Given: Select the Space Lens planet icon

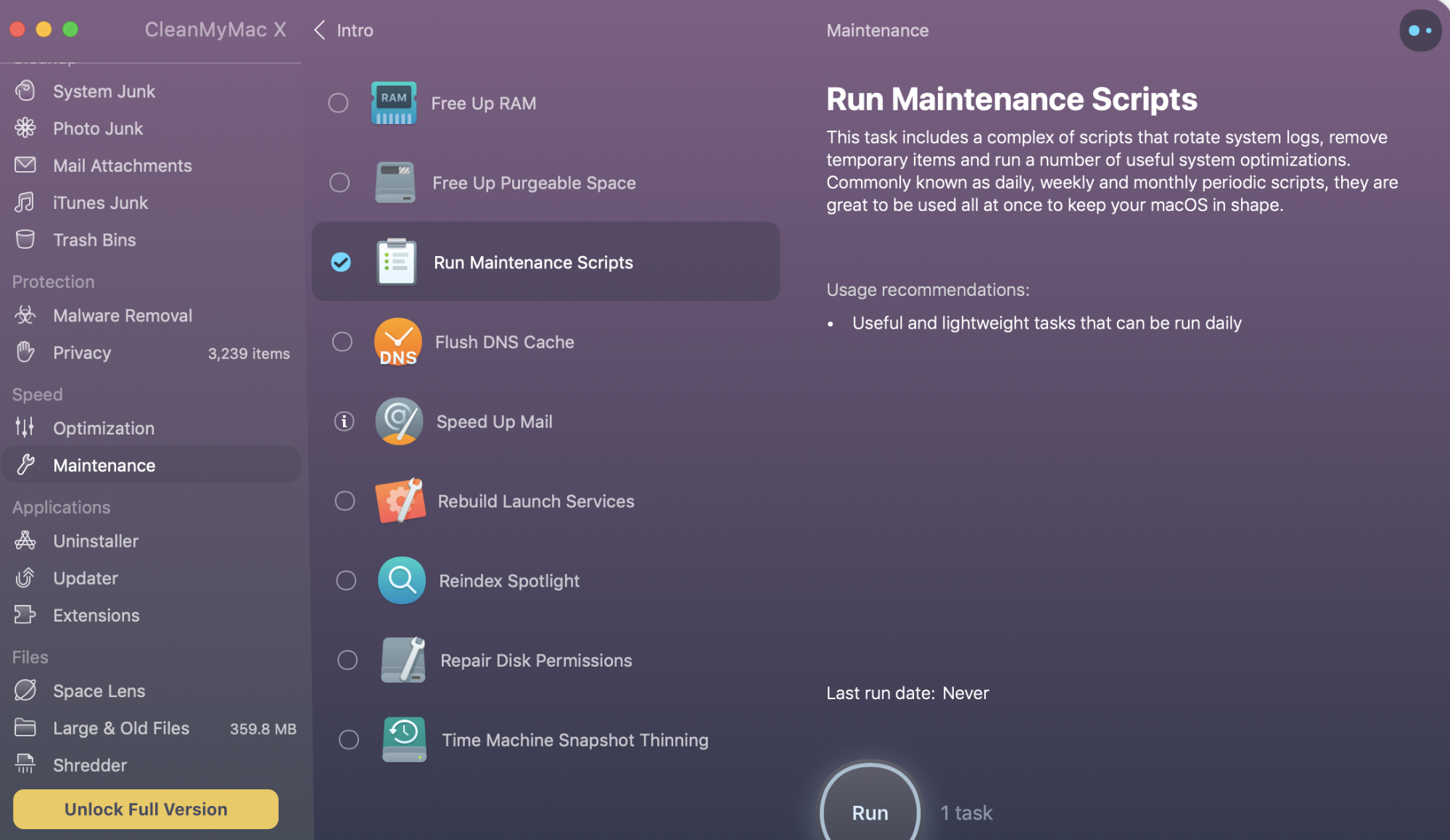Looking at the screenshot, I should pos(25,691).
